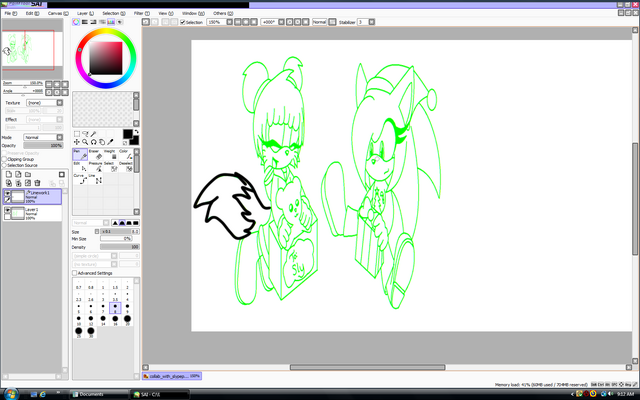Open Documents window in Windows taskbar
This screenshot has width=640, height=400.
(x=98, y=394)
